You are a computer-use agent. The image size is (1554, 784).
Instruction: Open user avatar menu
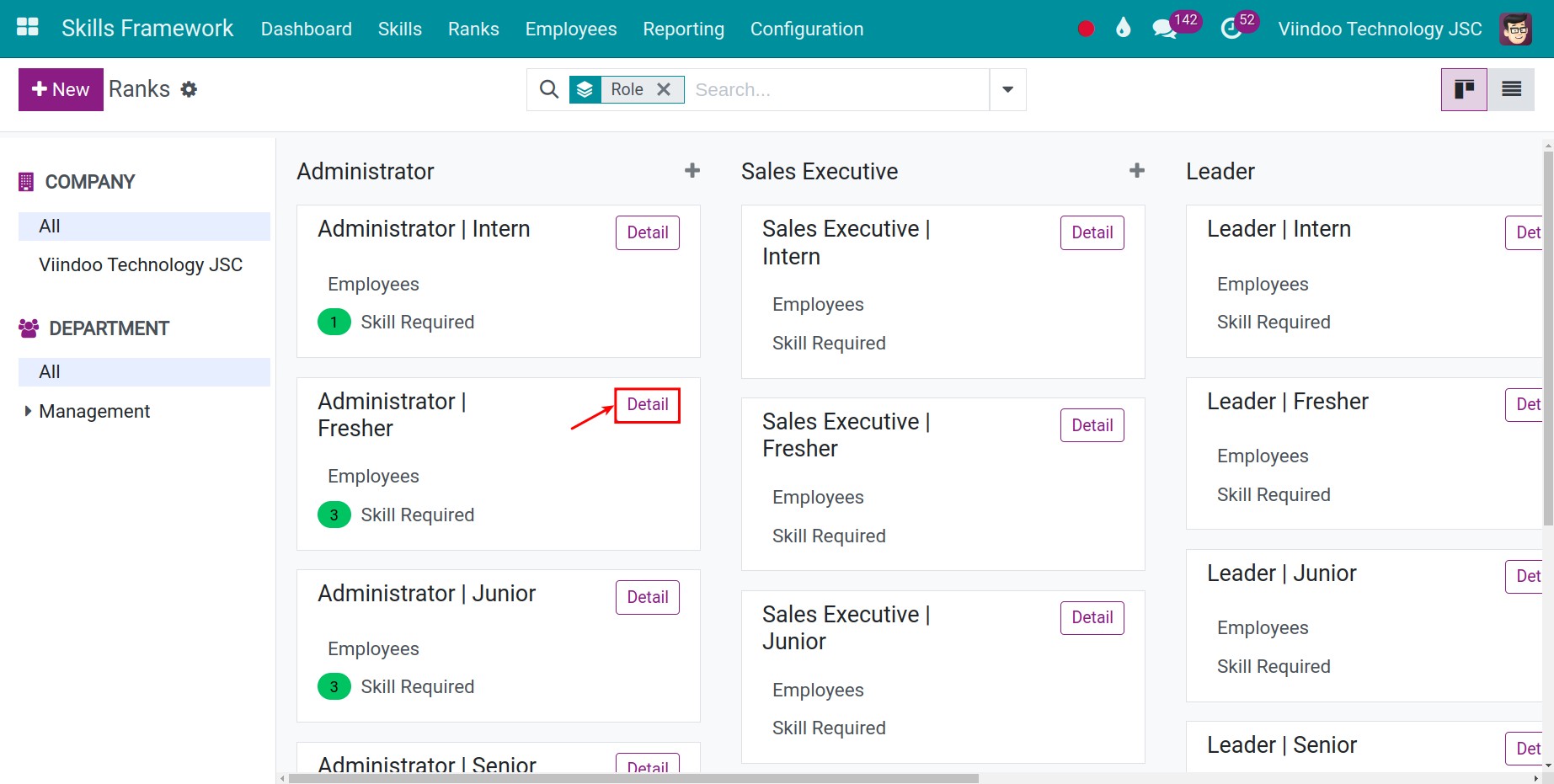pyautogui.click(x=1516, y=29)
